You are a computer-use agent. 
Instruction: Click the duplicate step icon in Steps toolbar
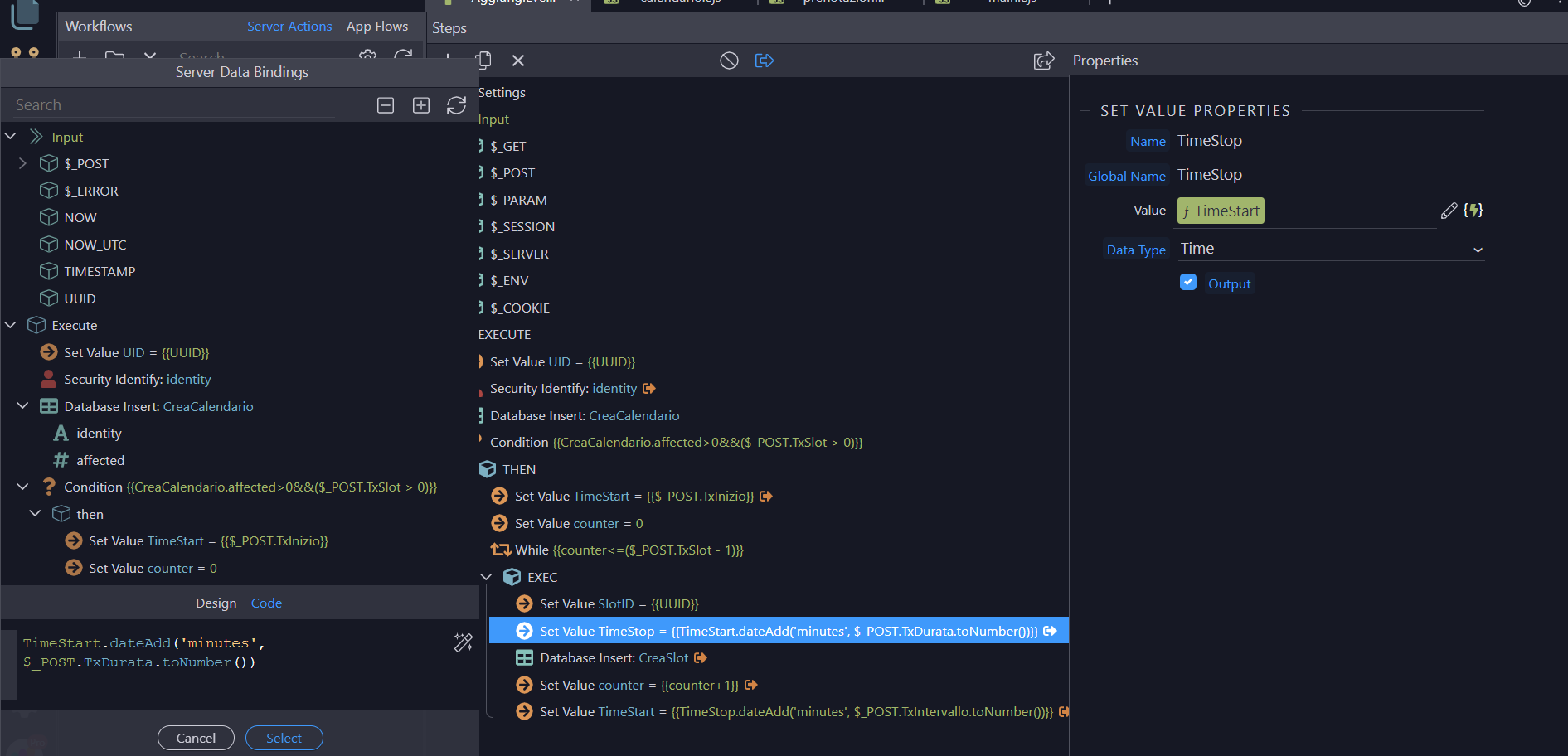click(x=484, y=60)
